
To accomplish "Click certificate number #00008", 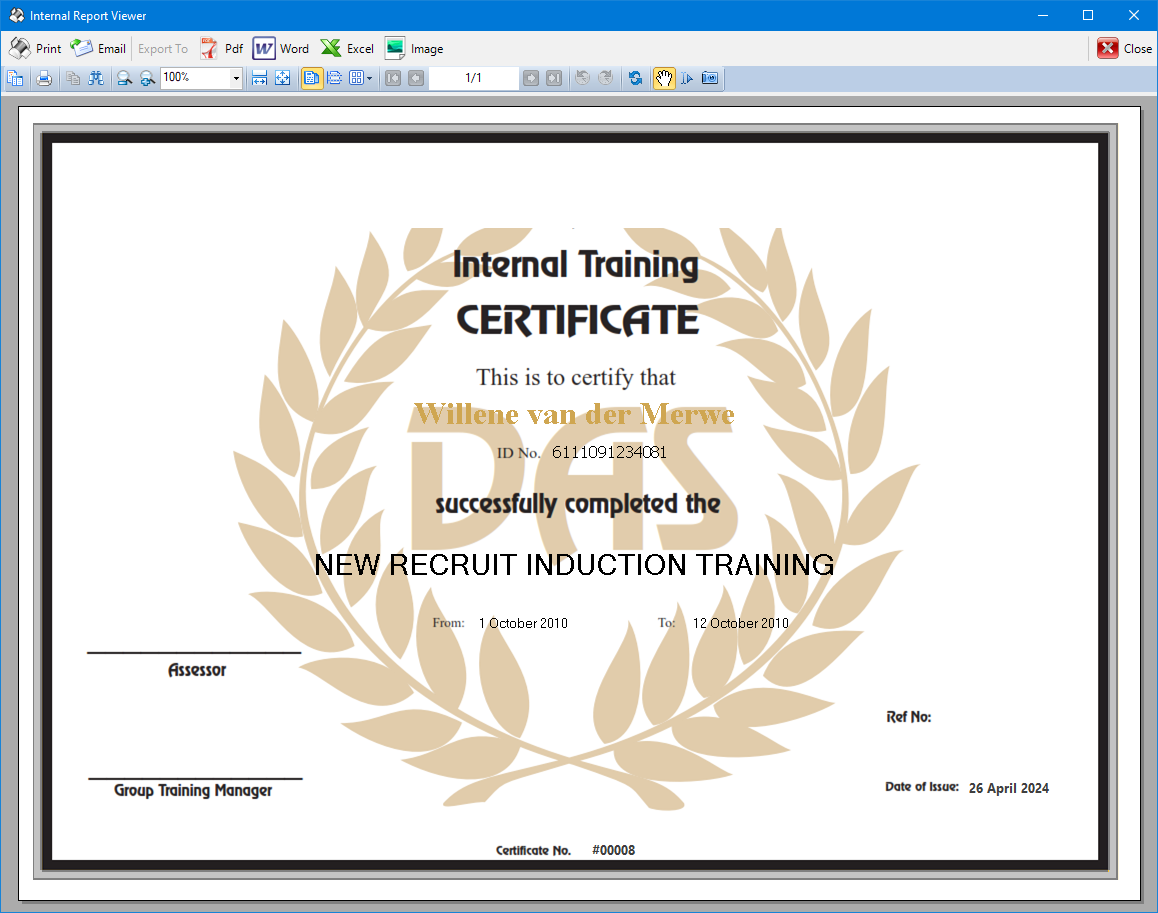I will [x=614, y=850].
